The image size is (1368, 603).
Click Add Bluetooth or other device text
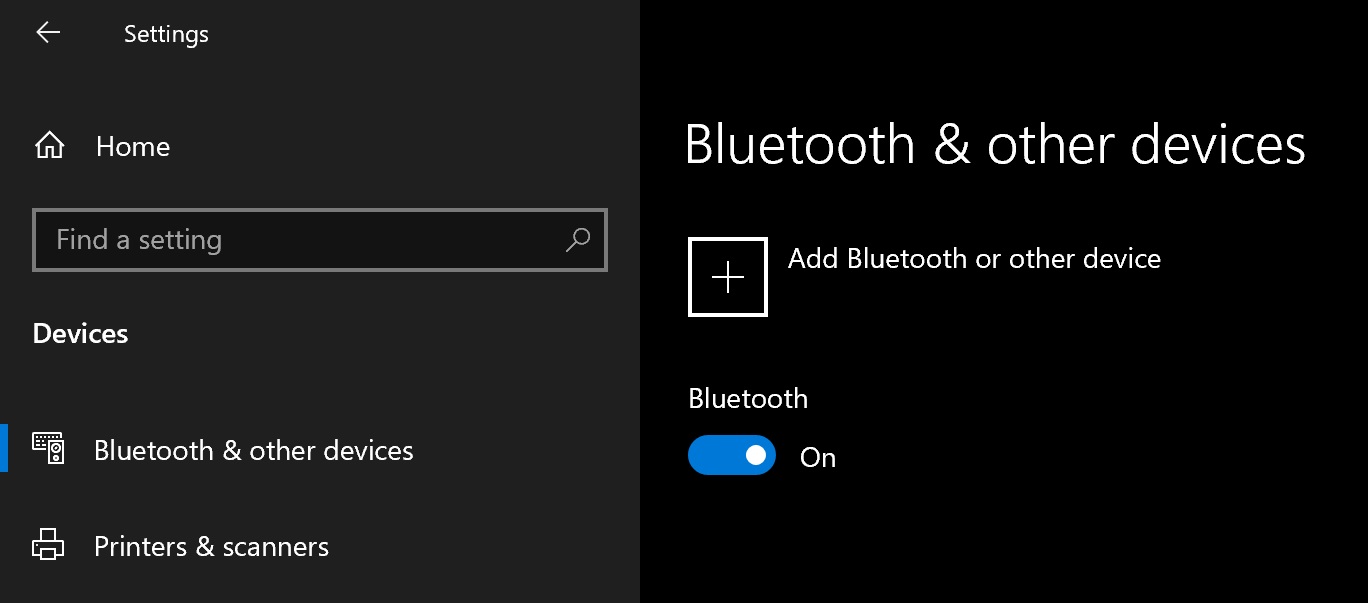pyautogui.click(x=974, y=259)
